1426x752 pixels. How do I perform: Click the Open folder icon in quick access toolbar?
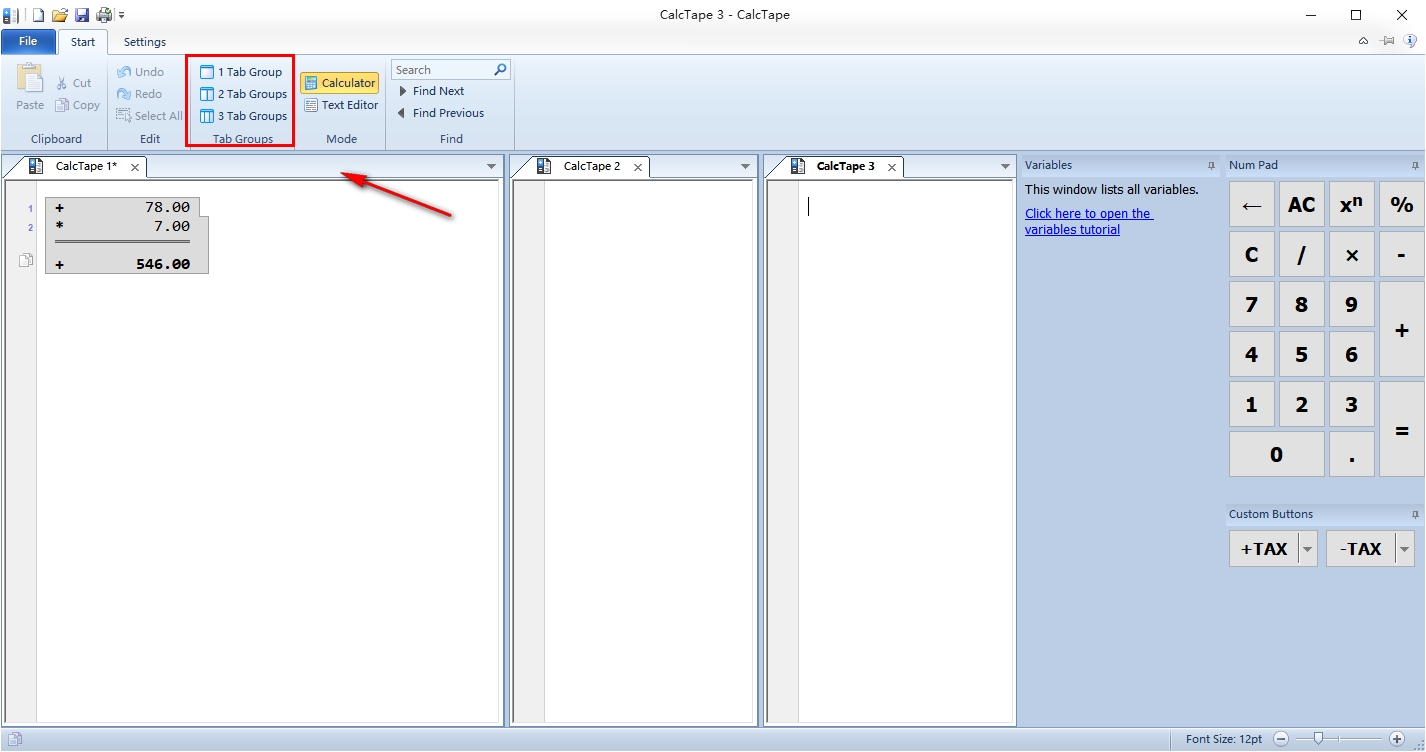click(60, 15)
